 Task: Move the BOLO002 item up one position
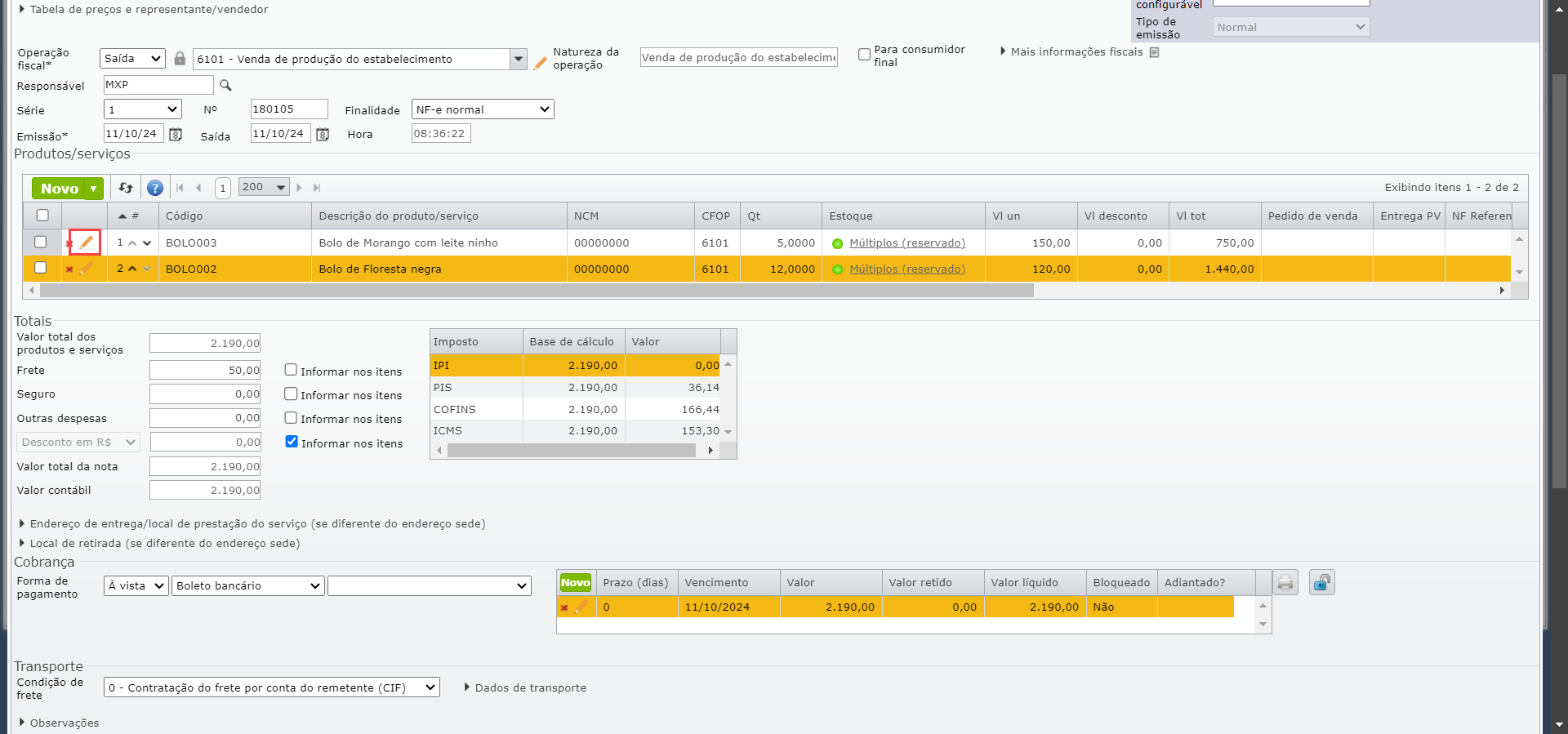pyautogui.click(x=132, y=269)
